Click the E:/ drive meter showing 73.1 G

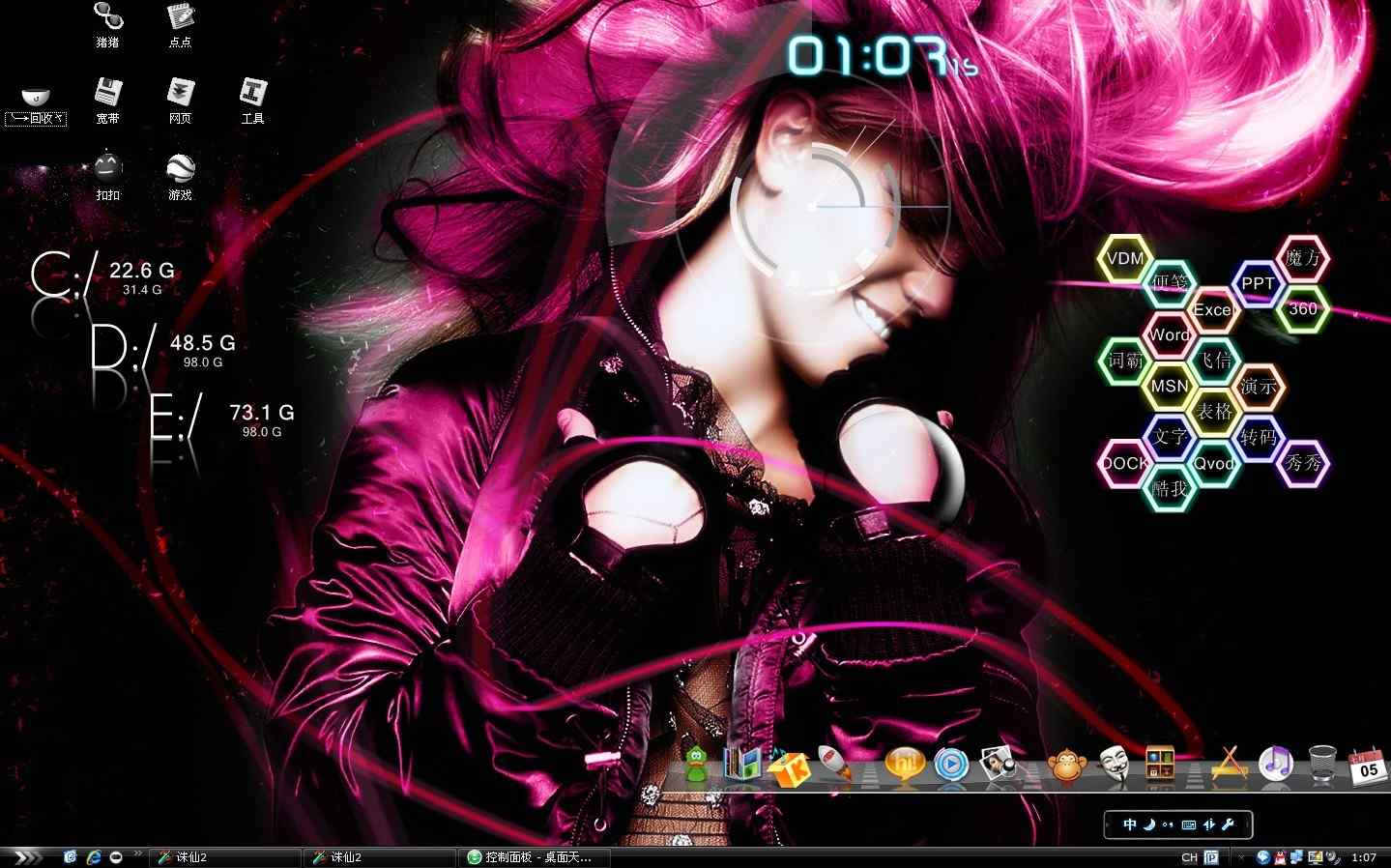pos(222,418)
